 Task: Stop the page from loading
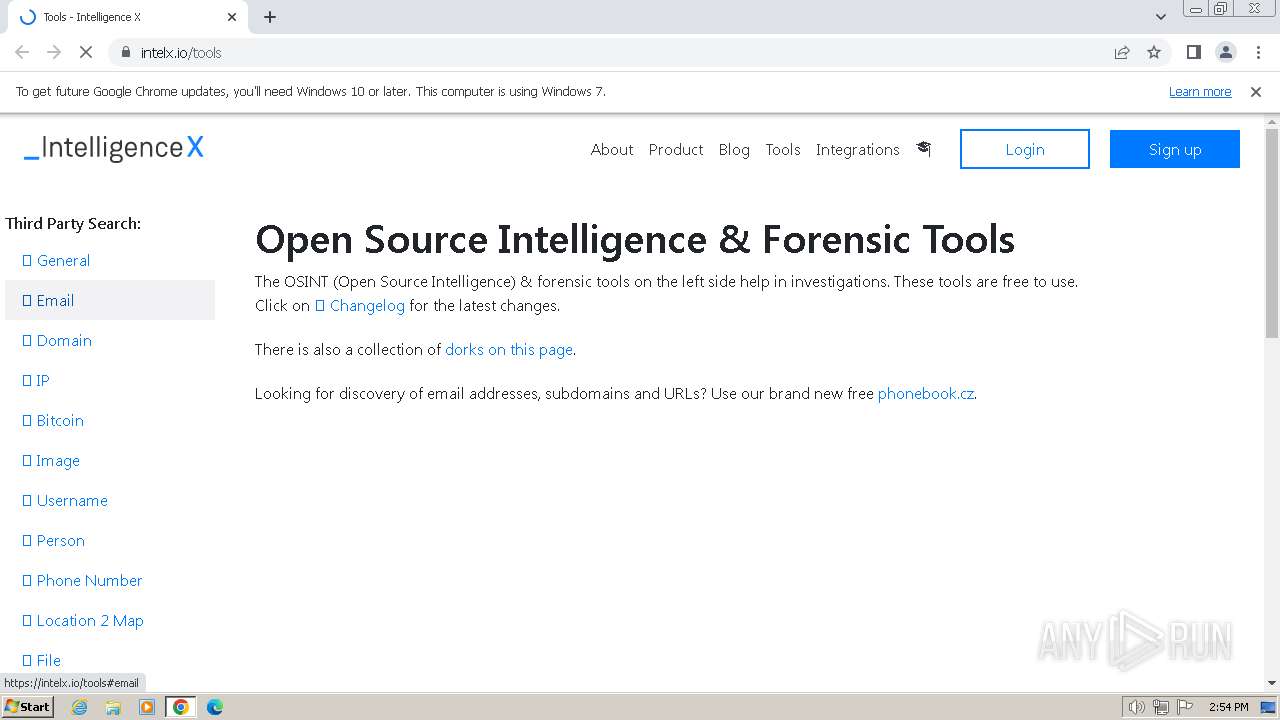(x=86, y=52)
